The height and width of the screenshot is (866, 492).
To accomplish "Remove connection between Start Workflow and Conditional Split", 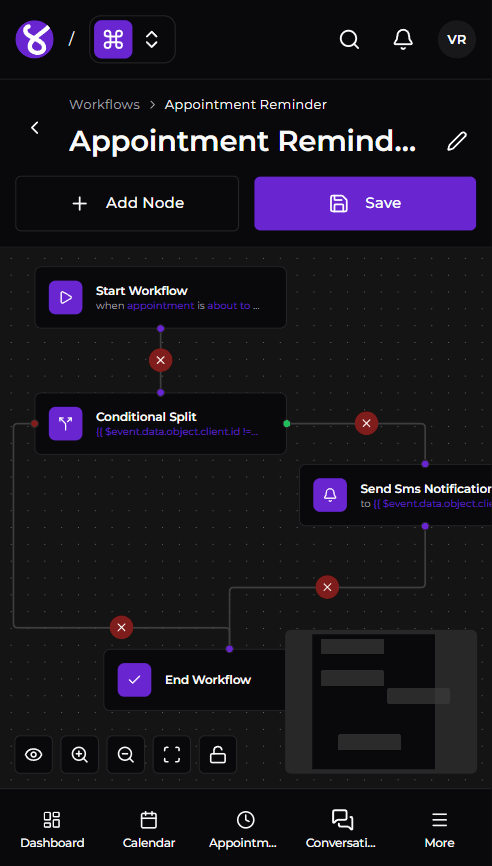I will coord(161,360).
